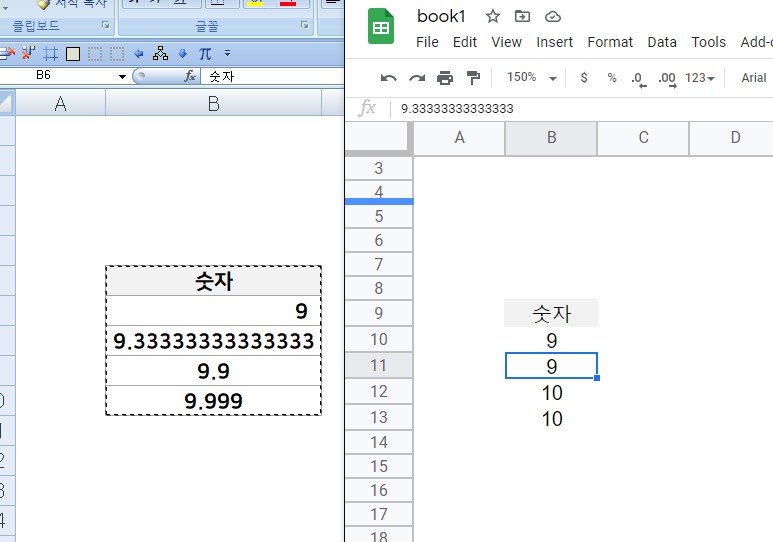Click the Undo icon in Sheets
The width and height of the screenshot is (773, 542).
pyautogui.click(x=388, y=78)
